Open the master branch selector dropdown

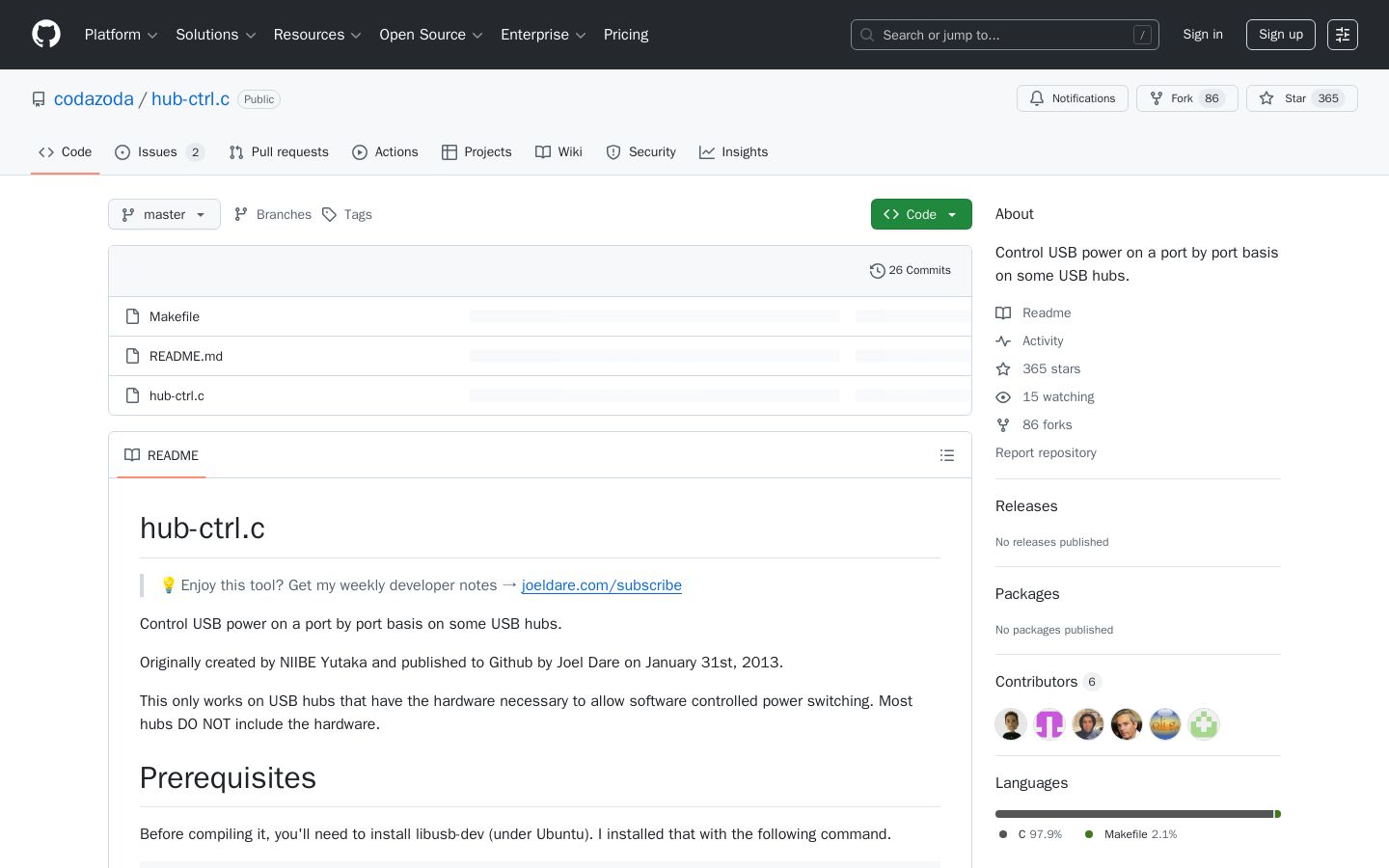tap(164, 214)
